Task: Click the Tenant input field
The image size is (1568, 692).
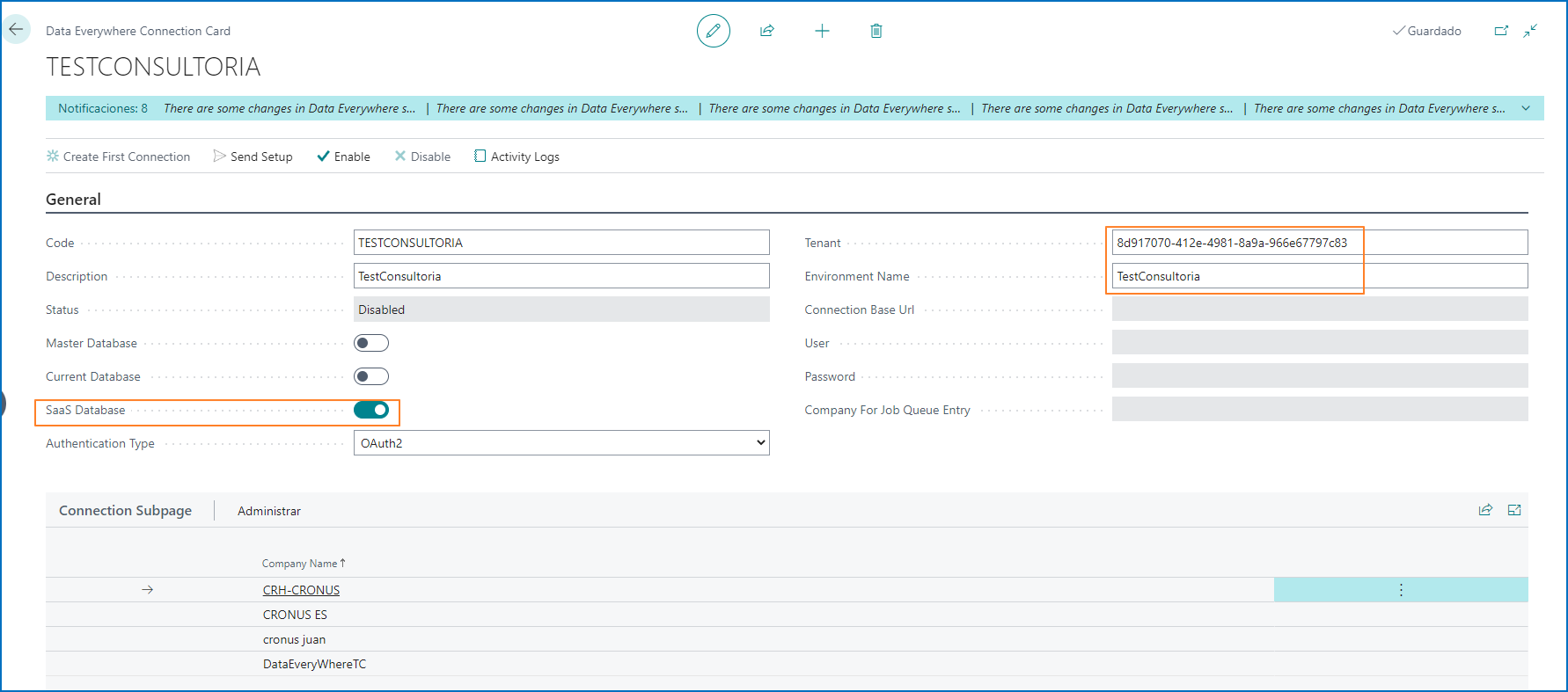Action: point(1320,243)
